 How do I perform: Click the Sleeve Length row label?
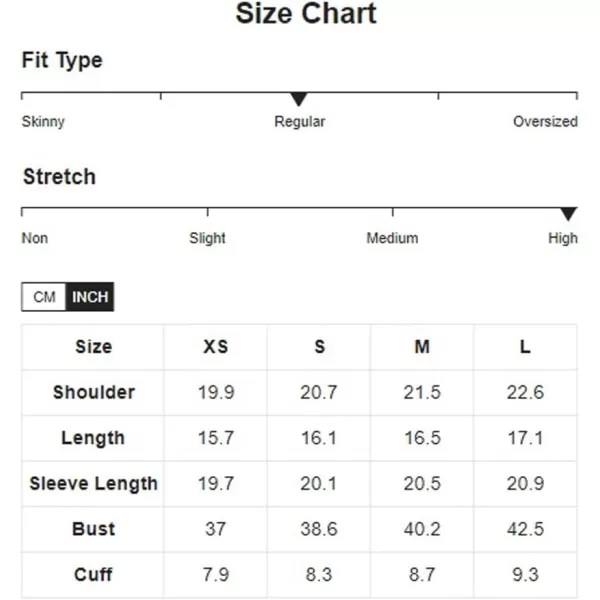click(x=94, y=484)
